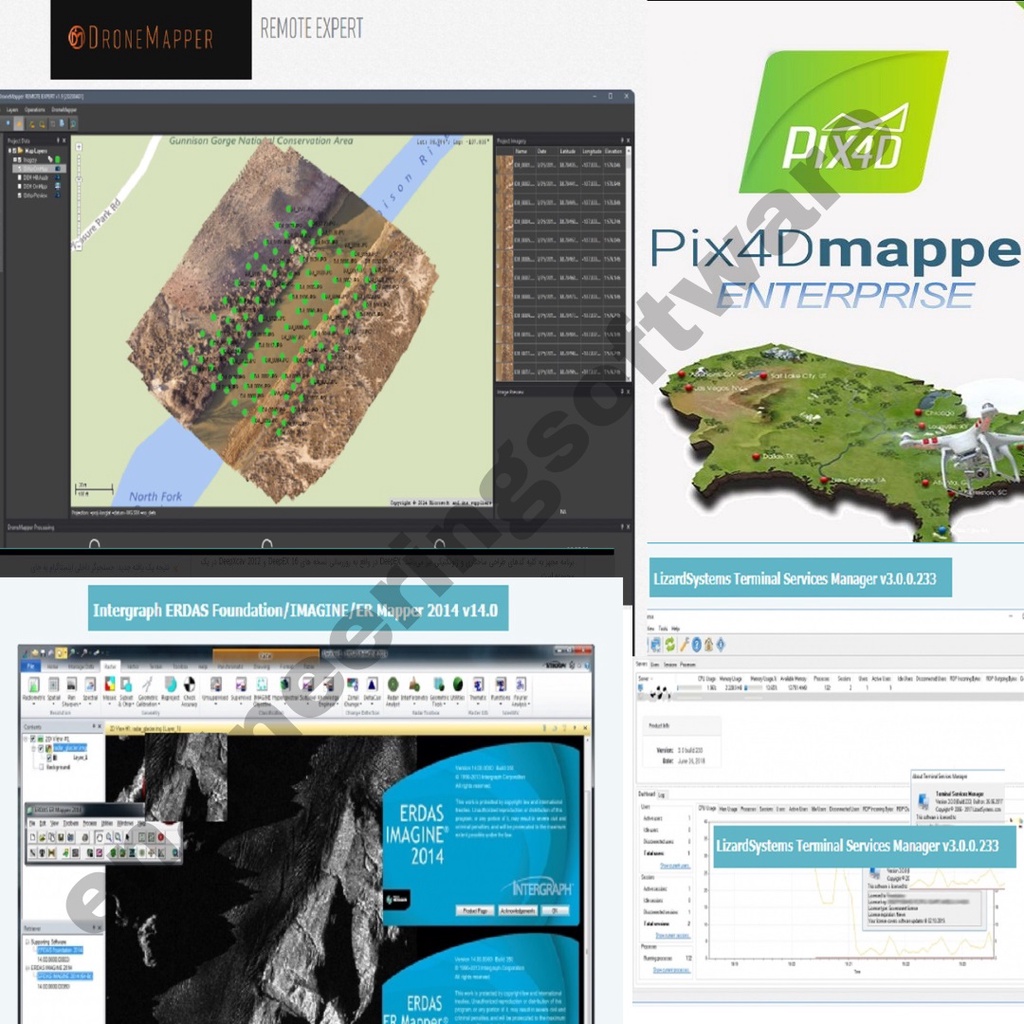
Task: Click the wand settings icon in Terminal Services Manager
Action: [684, 645]
